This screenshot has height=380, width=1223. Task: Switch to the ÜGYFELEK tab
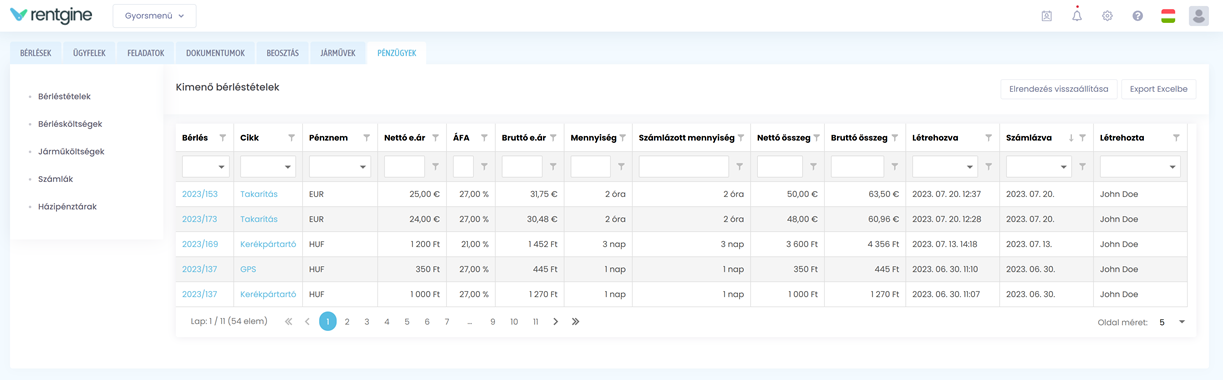[x=89, y=53]
